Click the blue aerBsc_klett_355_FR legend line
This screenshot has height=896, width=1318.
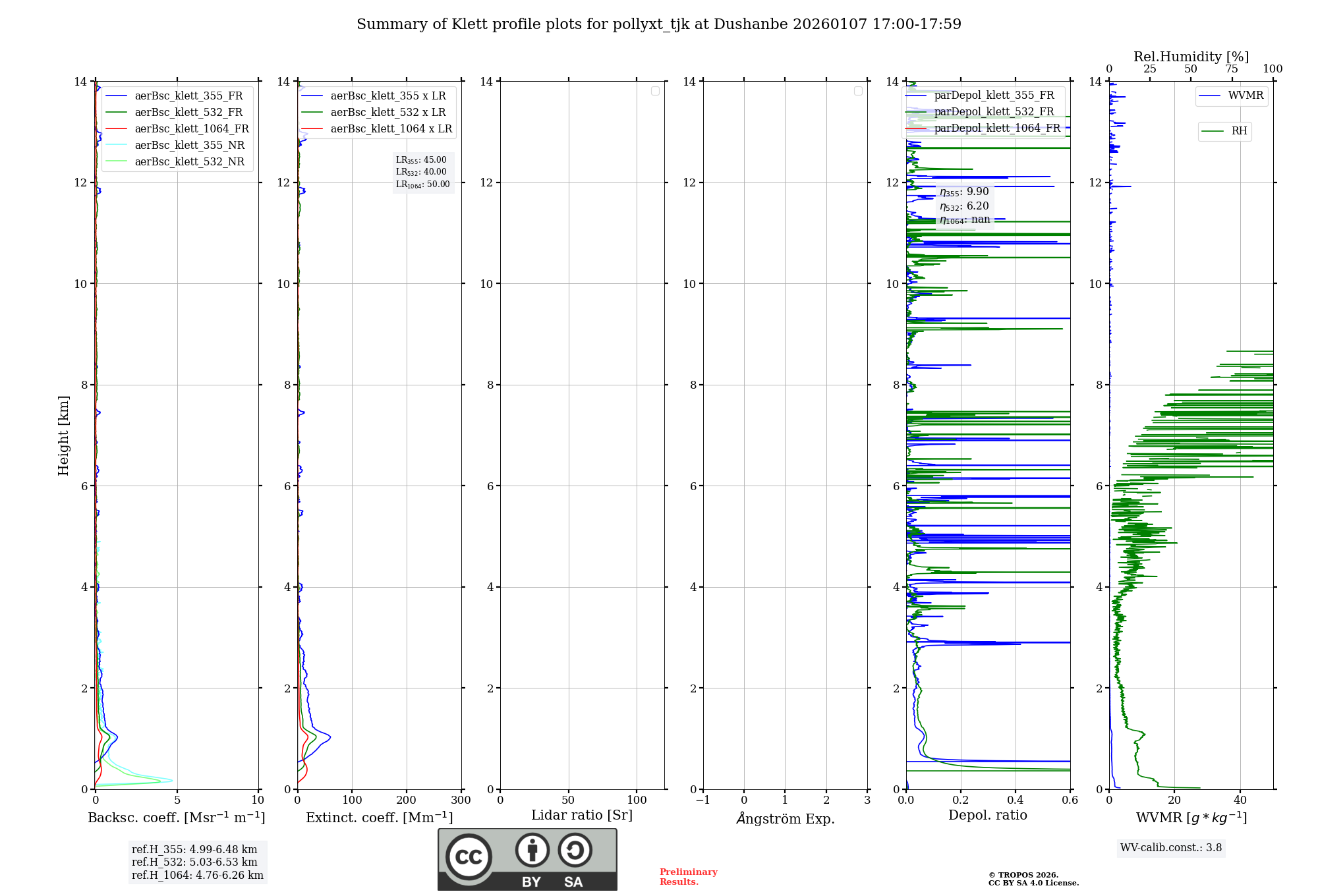117,96
